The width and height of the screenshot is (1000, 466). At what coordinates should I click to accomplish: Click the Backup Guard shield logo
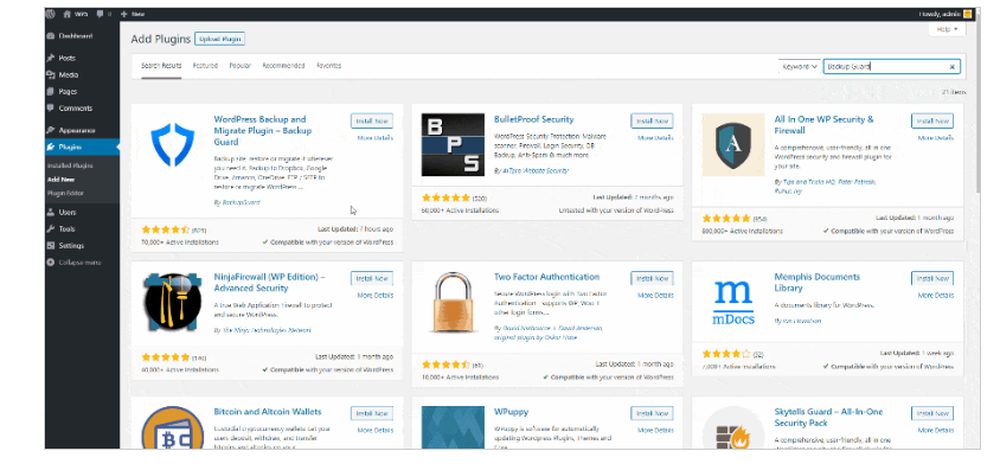pos(172,145)
